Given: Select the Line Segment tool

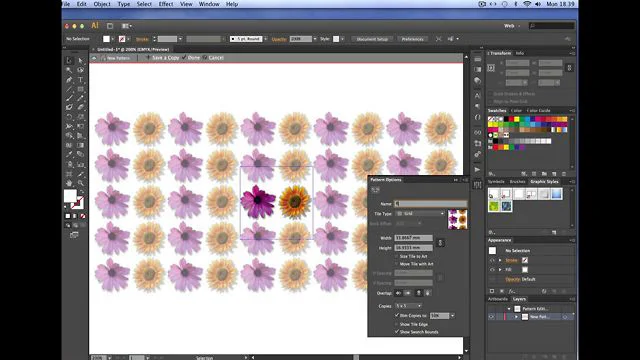Looking at the screenshot, I should [69, 89].
